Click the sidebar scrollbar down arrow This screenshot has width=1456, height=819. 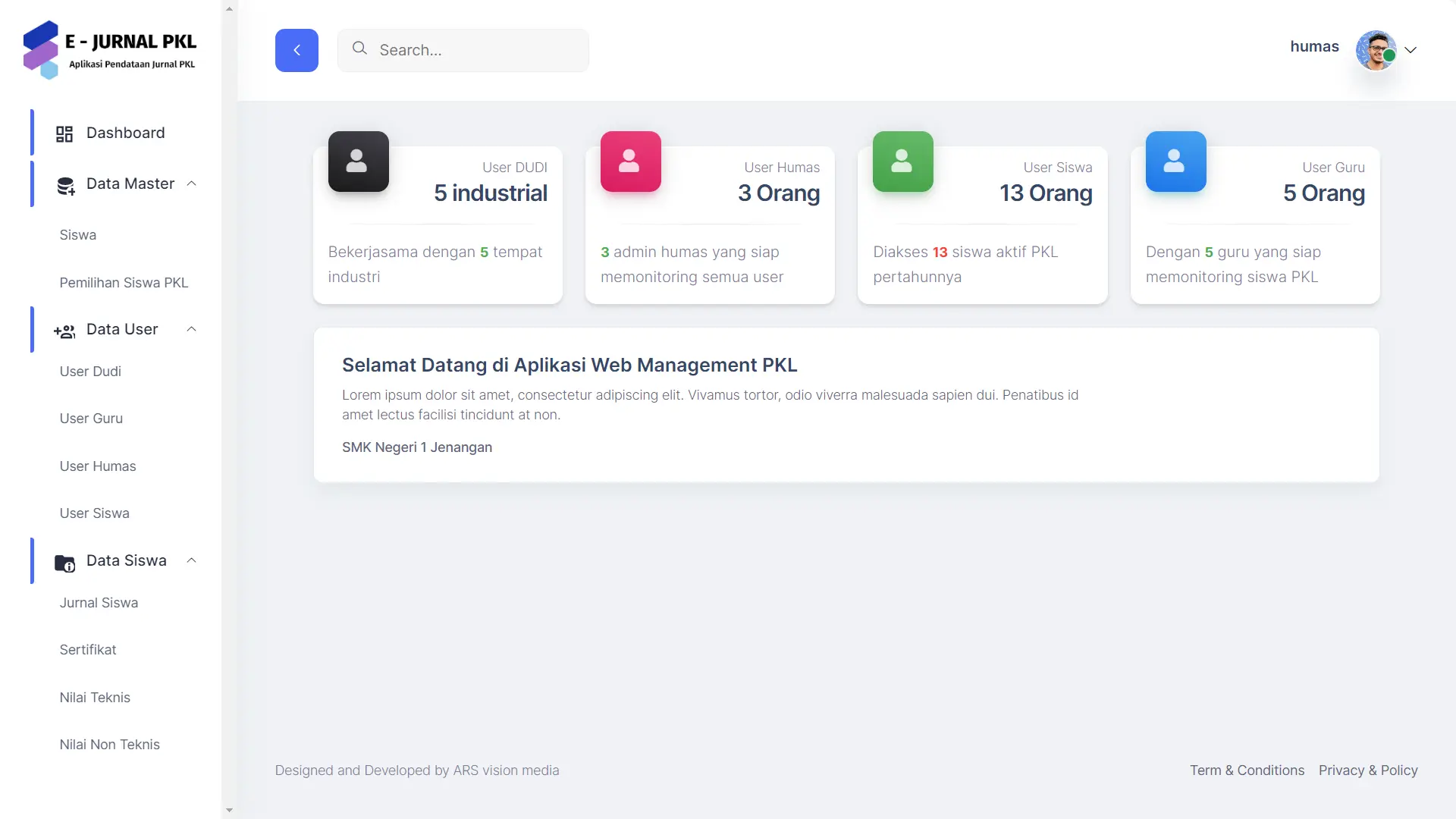(x=229, y=810)
